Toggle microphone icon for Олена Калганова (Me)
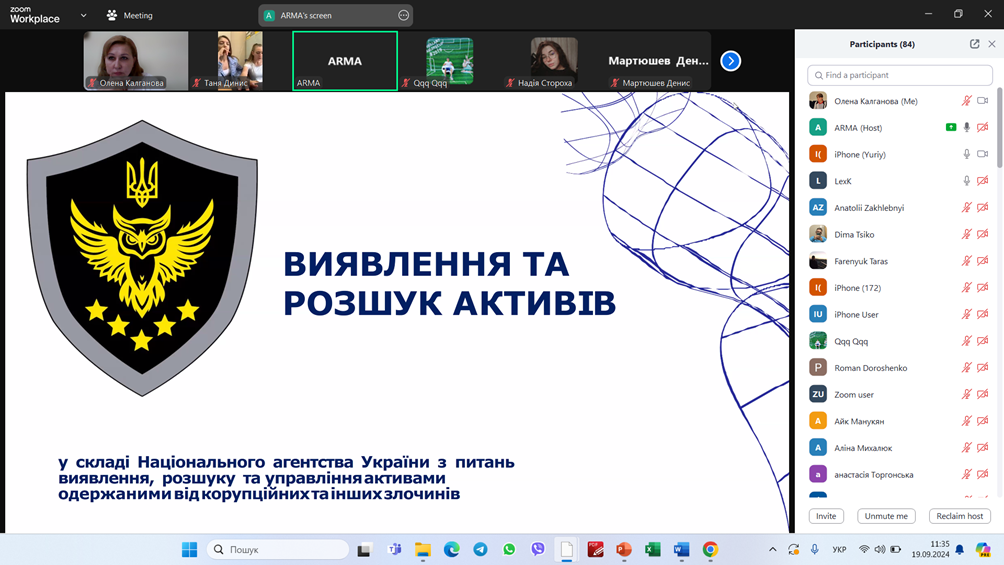1004x565 pixels. [x=967, y=101]
